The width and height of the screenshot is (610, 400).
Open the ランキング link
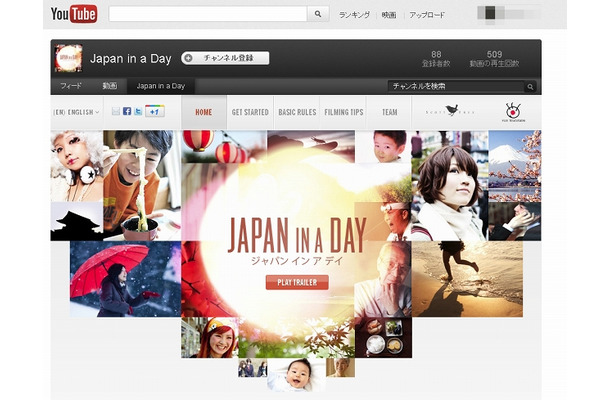354,15
